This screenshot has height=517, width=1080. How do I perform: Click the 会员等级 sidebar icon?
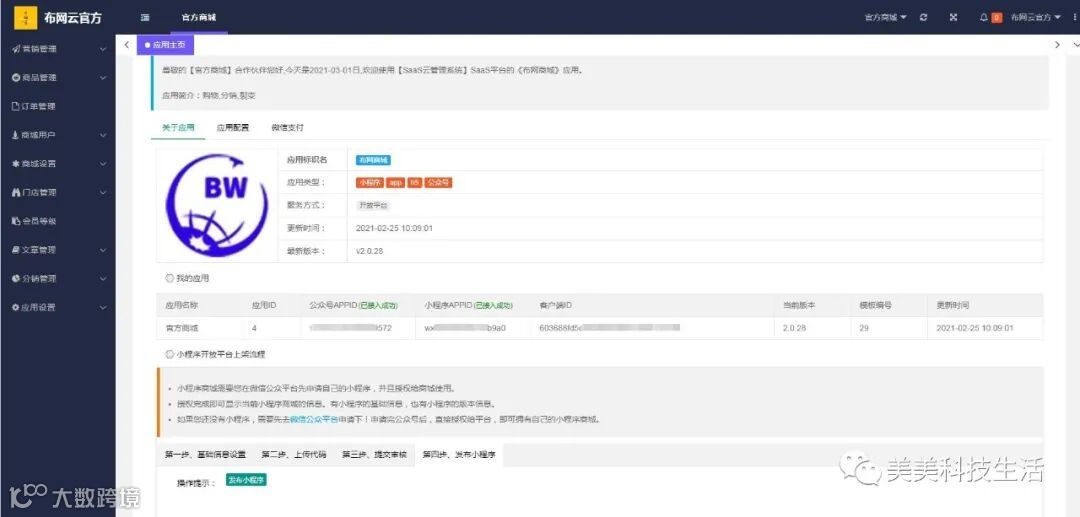[x=16, y=221]
